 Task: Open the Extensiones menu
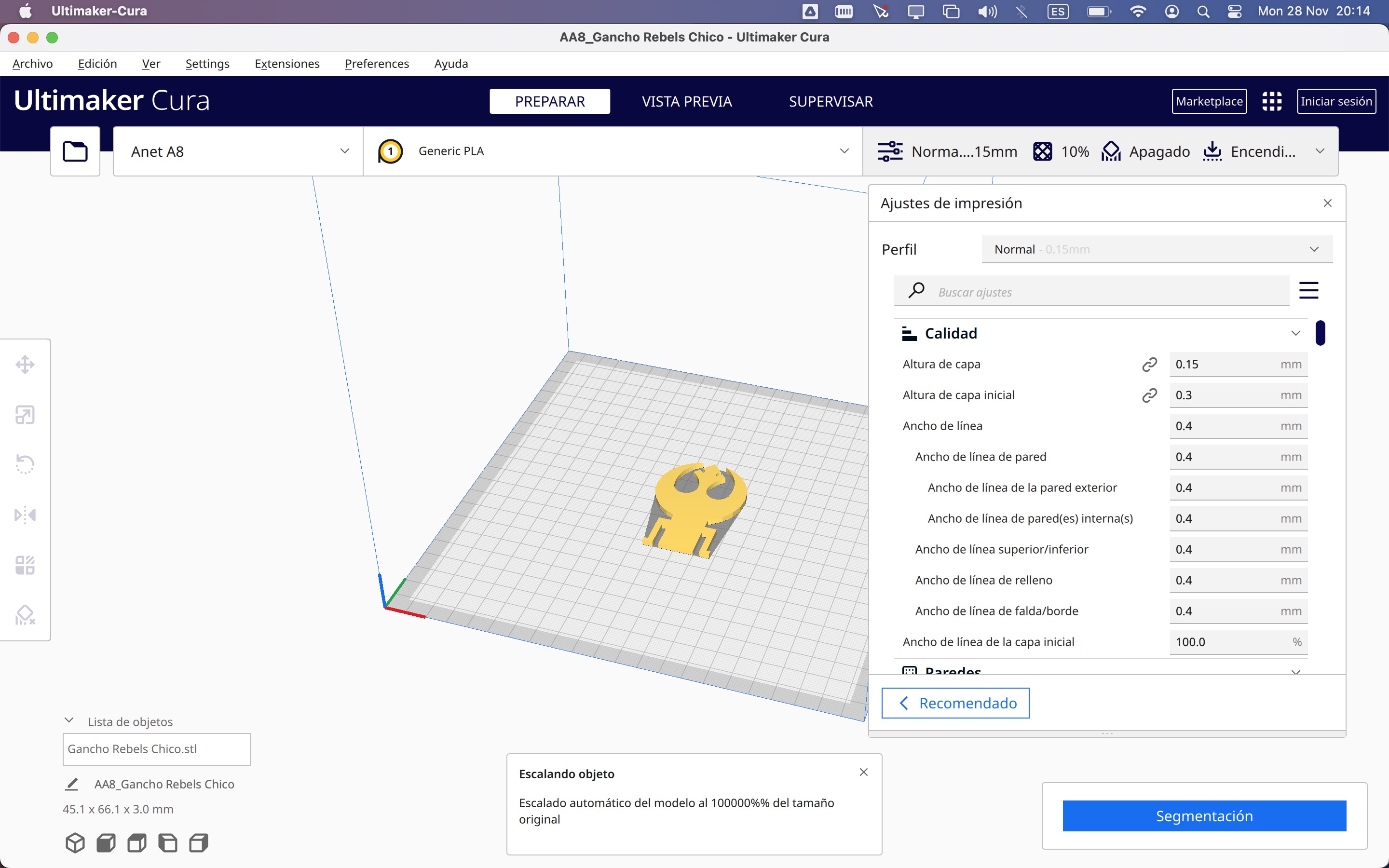(x=287, y=64)
